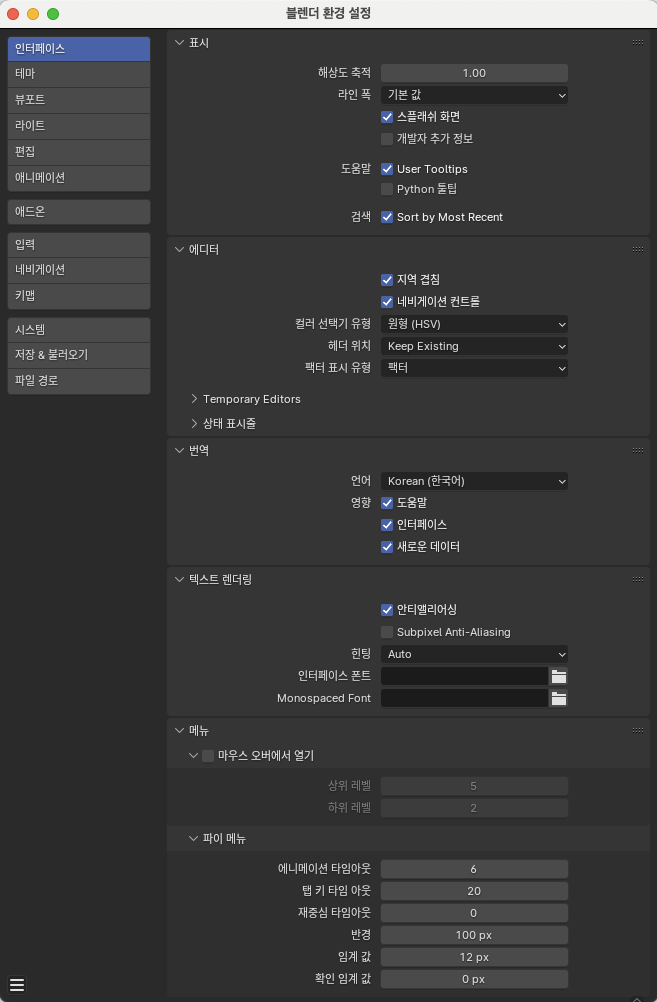Grab the 표시 panel drag handle
The height and width of the screenshot is (1002, 657).
pos(637,42)
